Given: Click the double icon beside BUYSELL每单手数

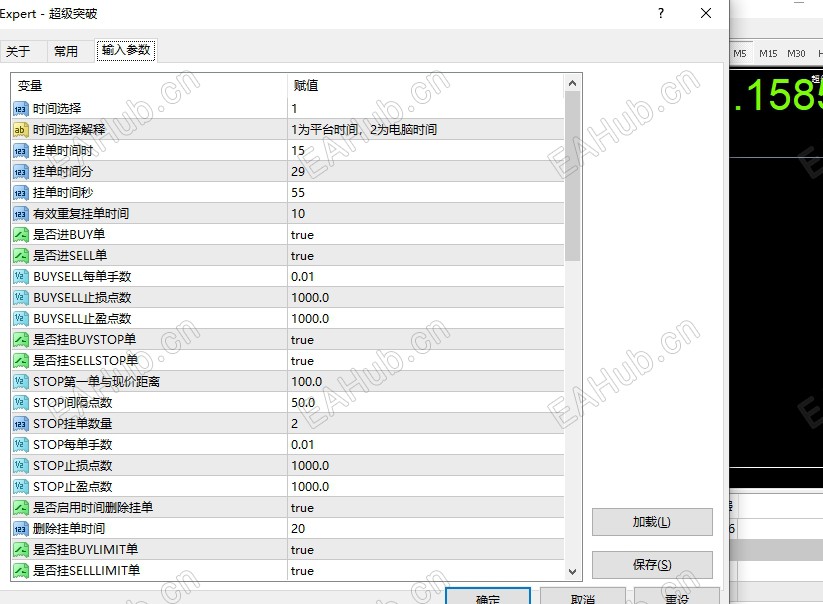Looking at the screenshot, I should 20,277.
